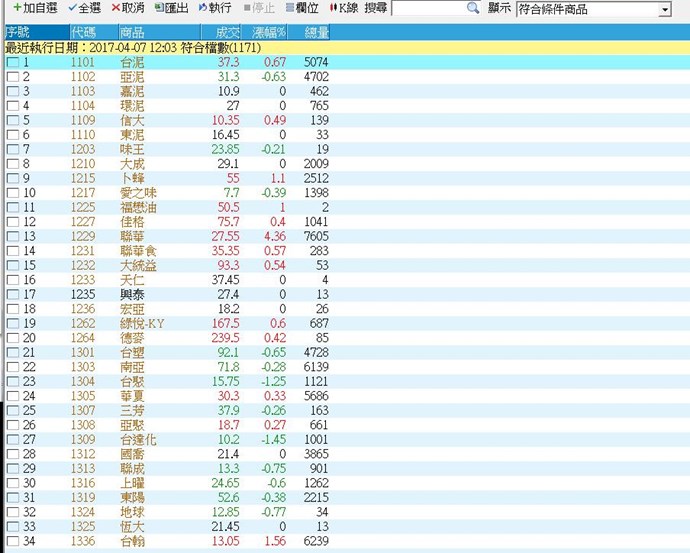
Task: Check the box for row 2 亞泥
Action: (x=13, y=77)
